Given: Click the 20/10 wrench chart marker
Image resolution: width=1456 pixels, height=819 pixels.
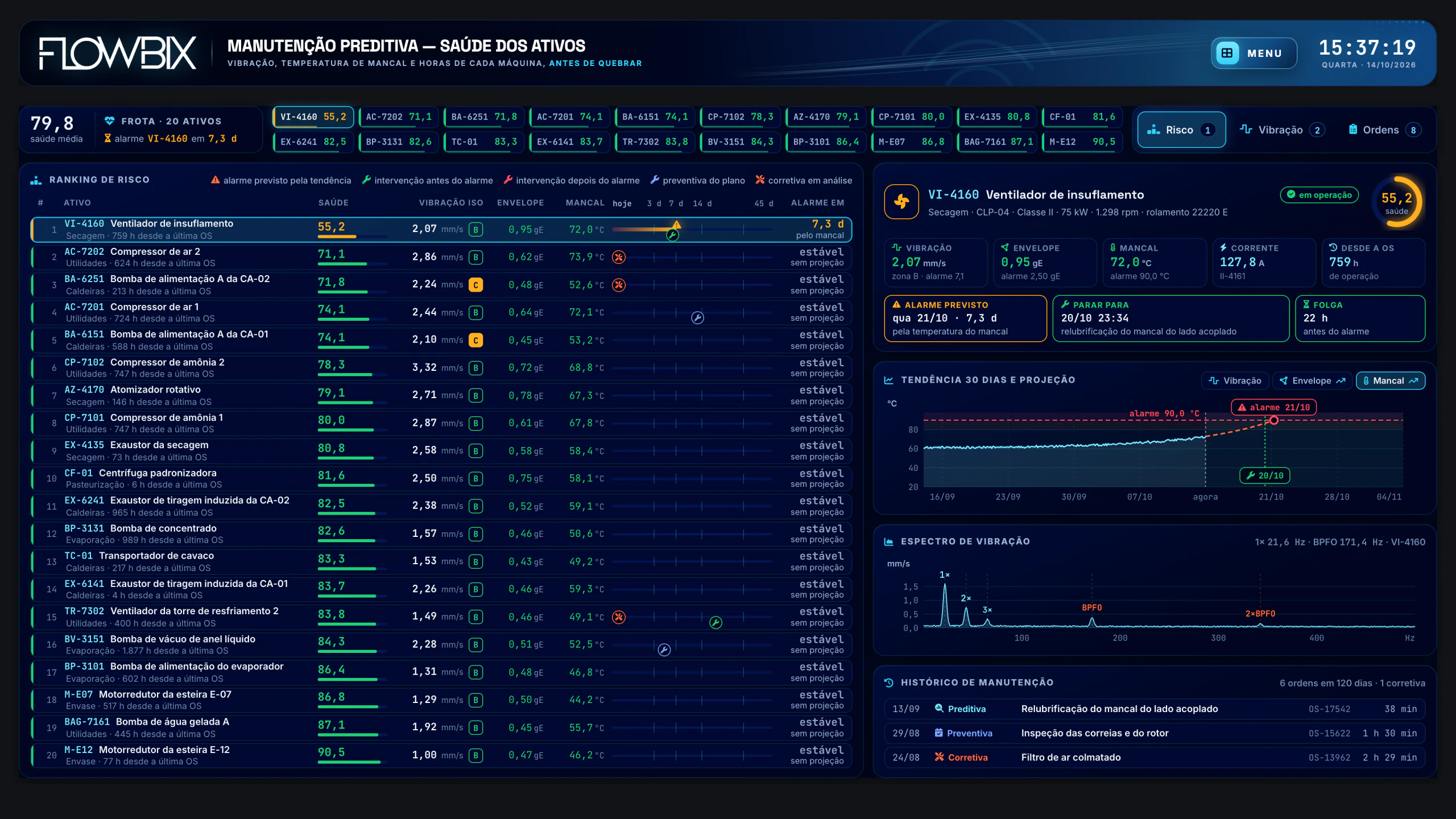Looking at the screenshot, I should [x=1265, y=475].
